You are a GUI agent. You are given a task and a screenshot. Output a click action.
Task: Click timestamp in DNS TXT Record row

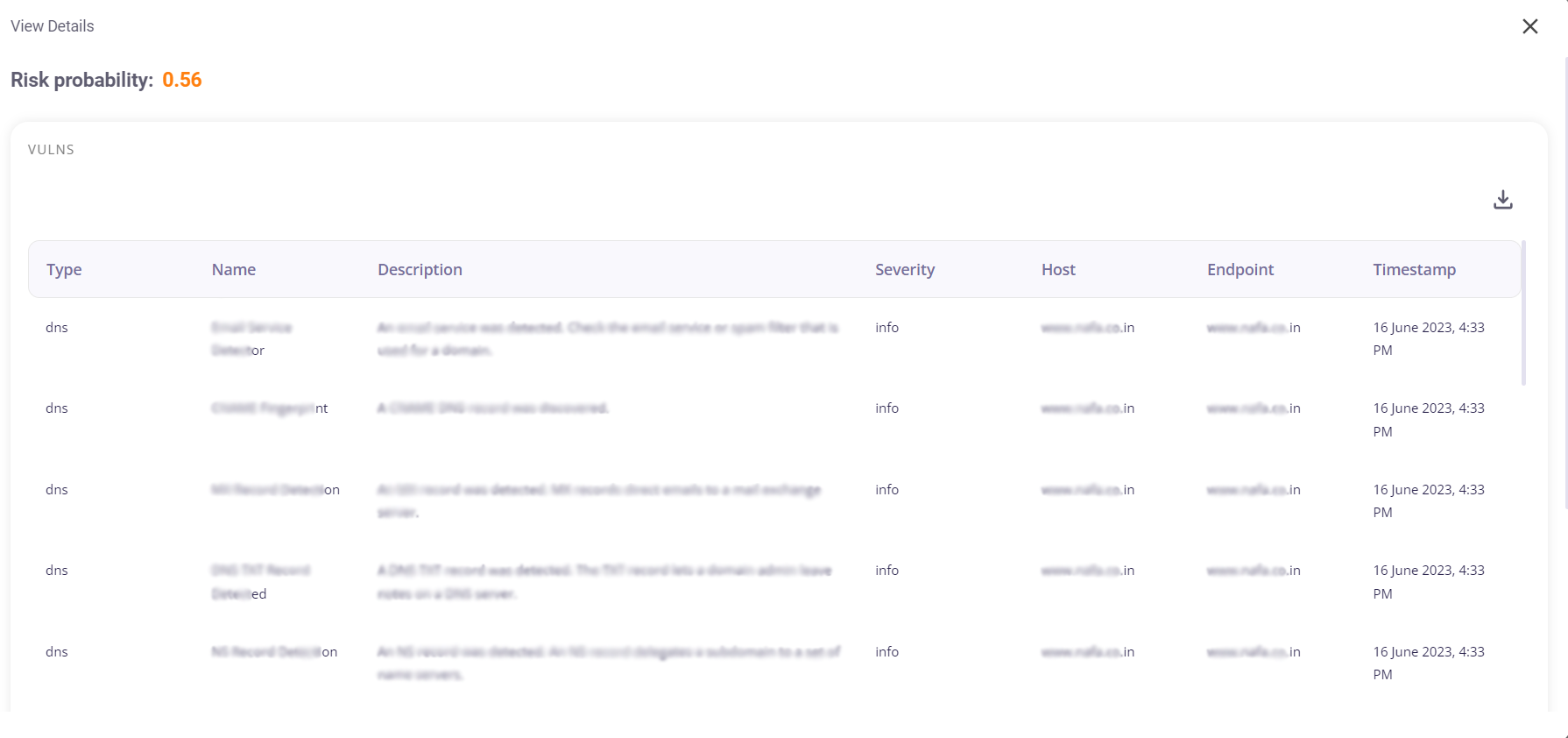click(1429, 582)
